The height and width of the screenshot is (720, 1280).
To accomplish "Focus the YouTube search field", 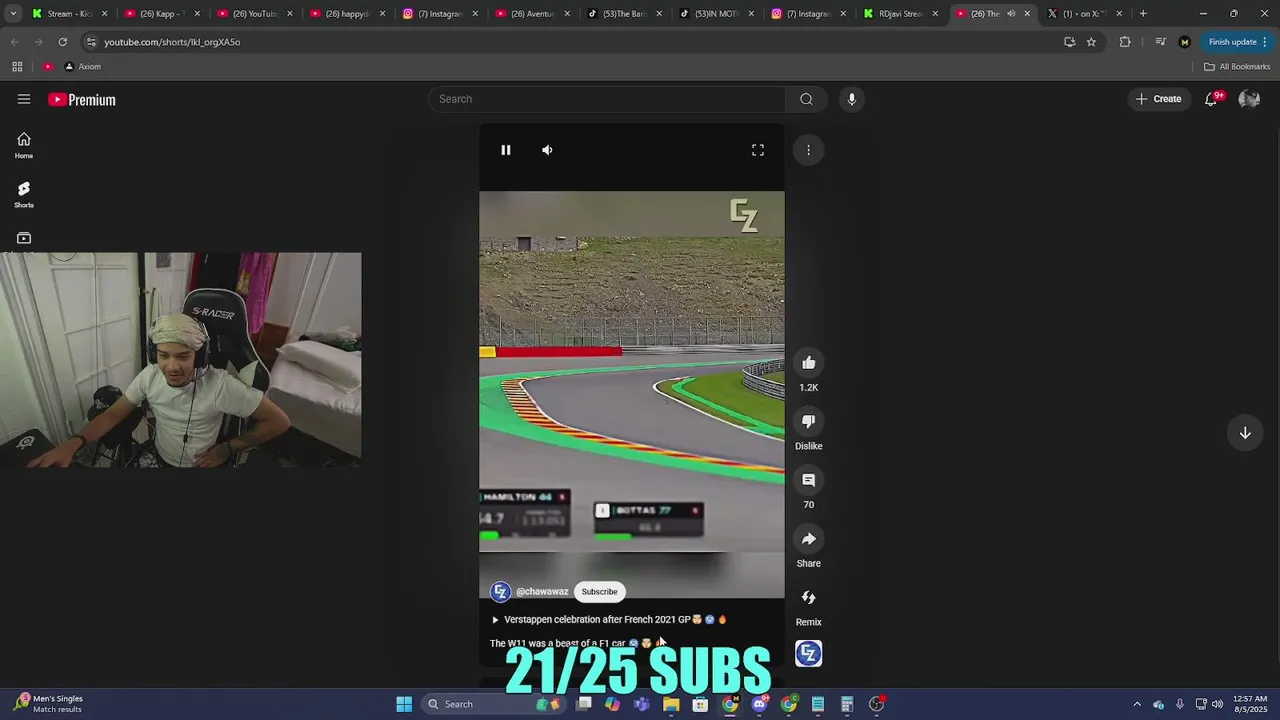I will pyautogui.click(x=608, y=99).
